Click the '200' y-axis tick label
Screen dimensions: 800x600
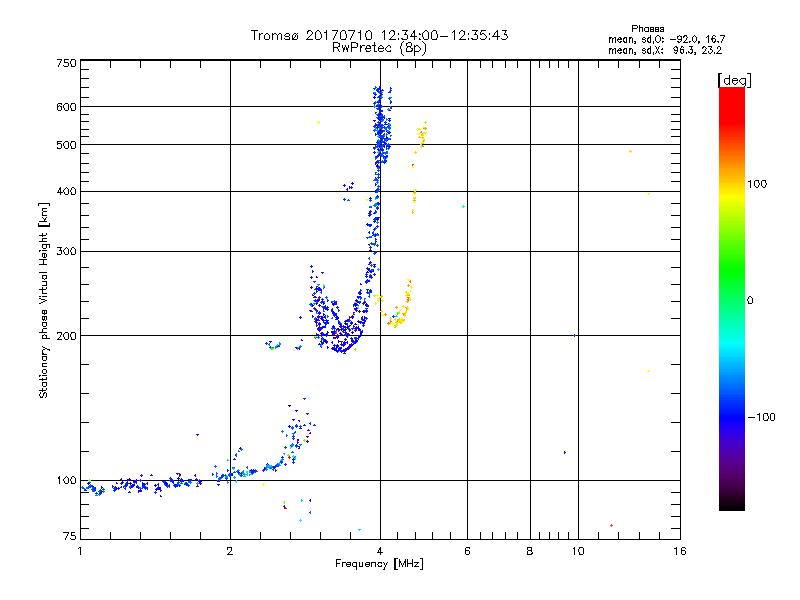coord(66,335)
